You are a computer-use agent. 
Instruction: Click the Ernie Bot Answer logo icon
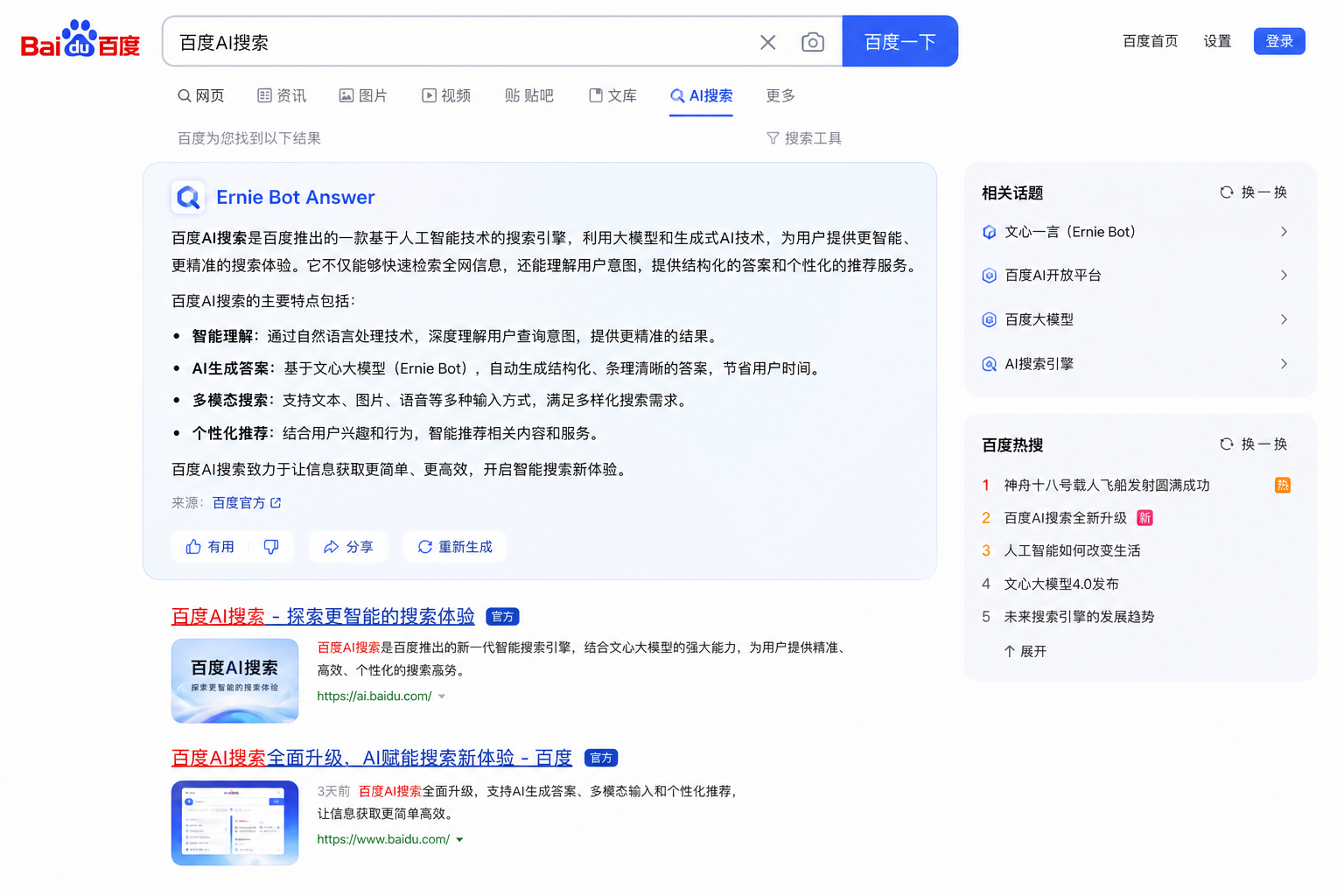point(188,198)
